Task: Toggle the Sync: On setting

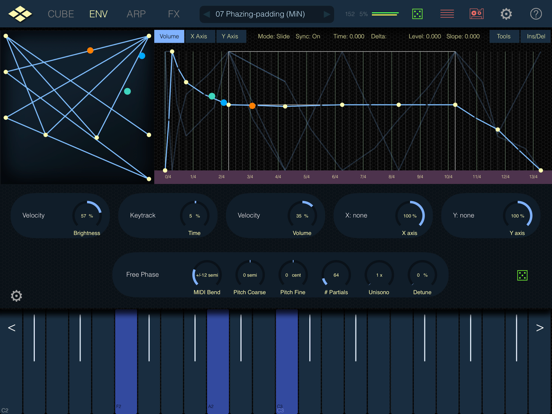Action: [308, 36]
